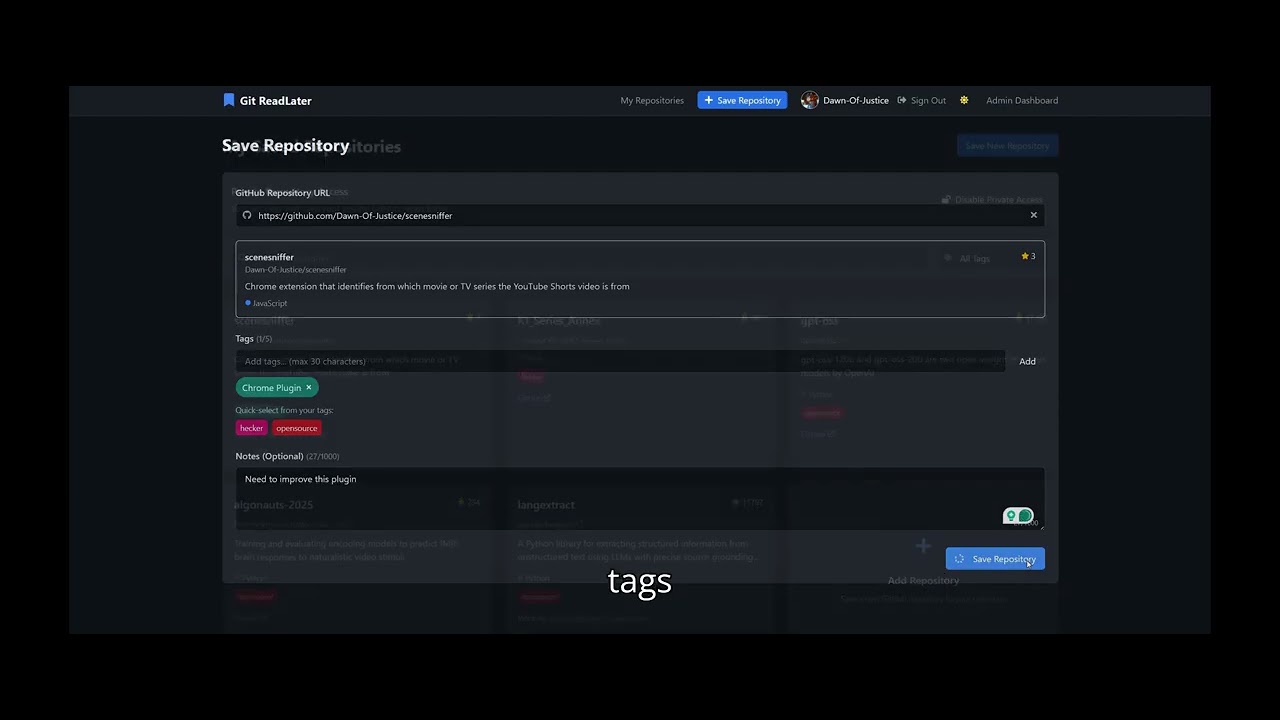Screen dimensions: 1280x720
Task: Toggle the sun theme icon
Action: coord(964,100)
